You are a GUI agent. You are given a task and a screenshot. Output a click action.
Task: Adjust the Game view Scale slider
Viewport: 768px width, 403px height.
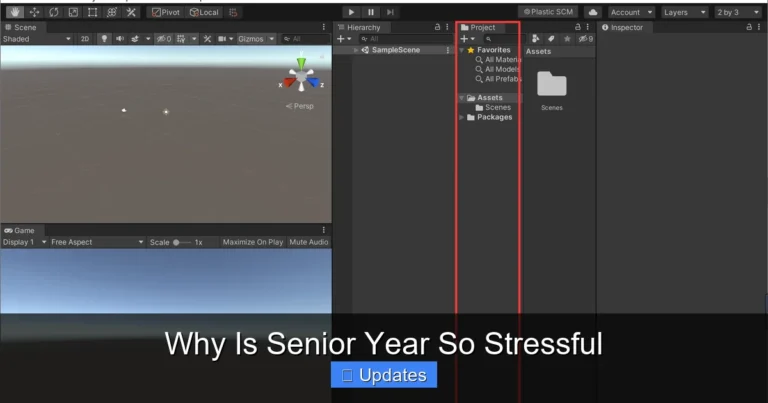pyautogui.click(x=180, y=242)
